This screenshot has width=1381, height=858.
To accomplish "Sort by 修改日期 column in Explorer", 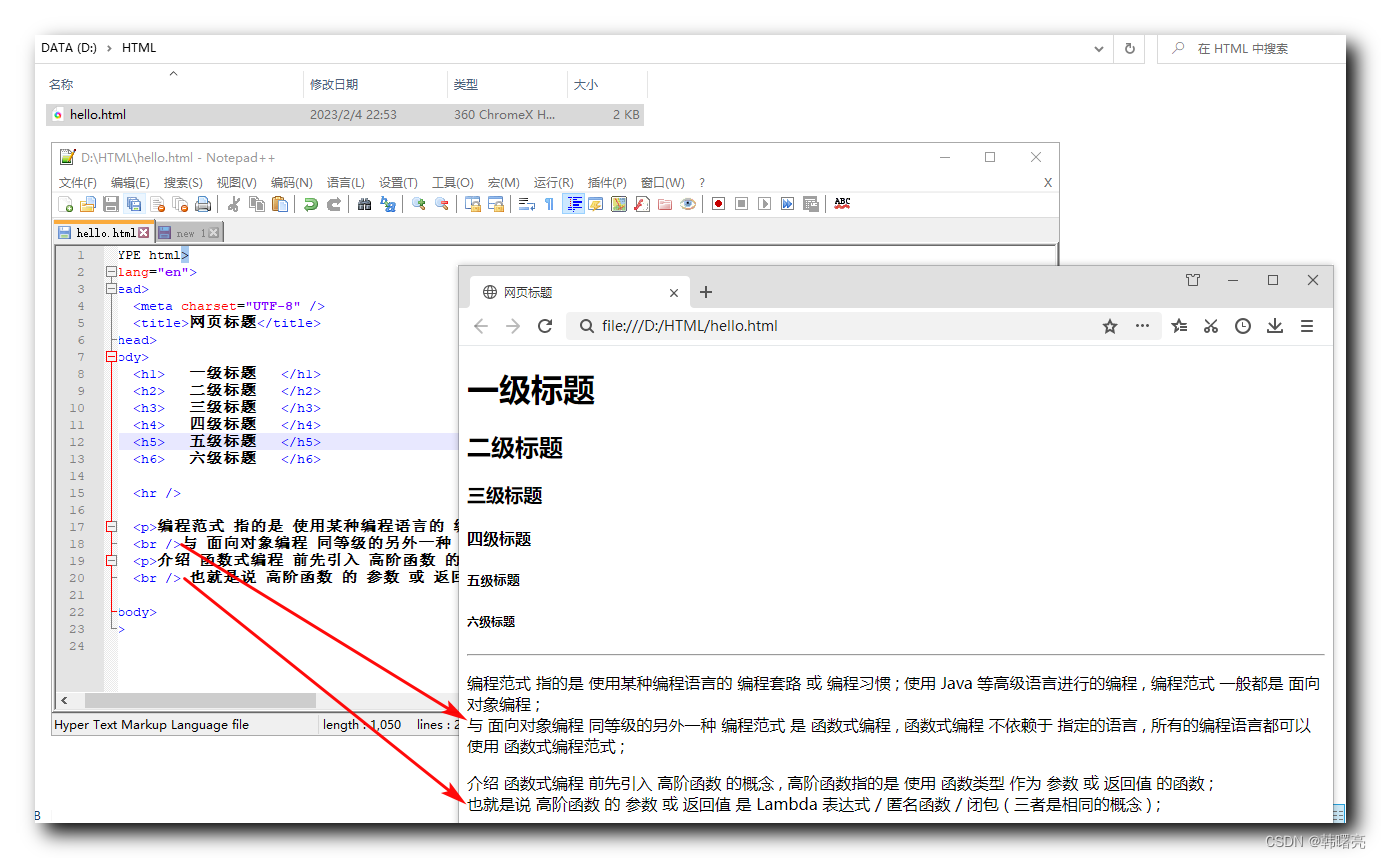I will pyautogui.click(x=375, y=85).
